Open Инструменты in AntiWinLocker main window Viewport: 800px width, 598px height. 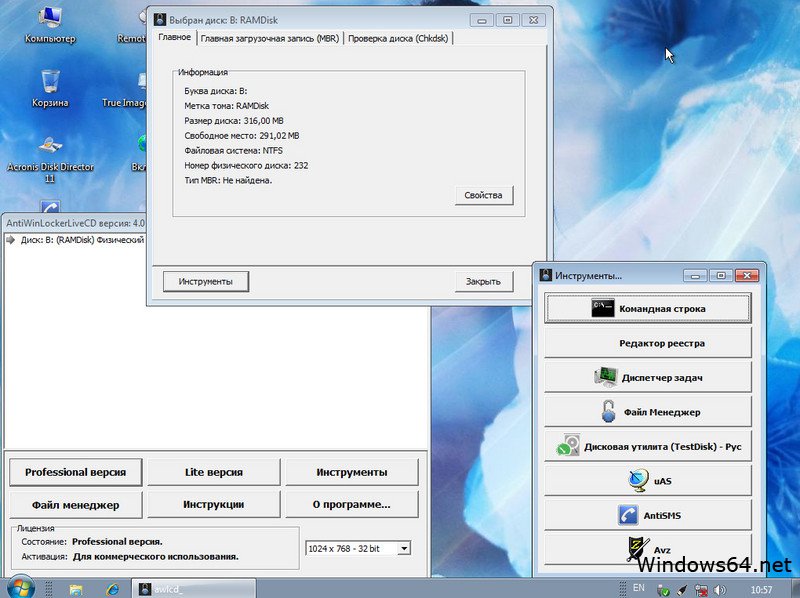tap(352, 472)
